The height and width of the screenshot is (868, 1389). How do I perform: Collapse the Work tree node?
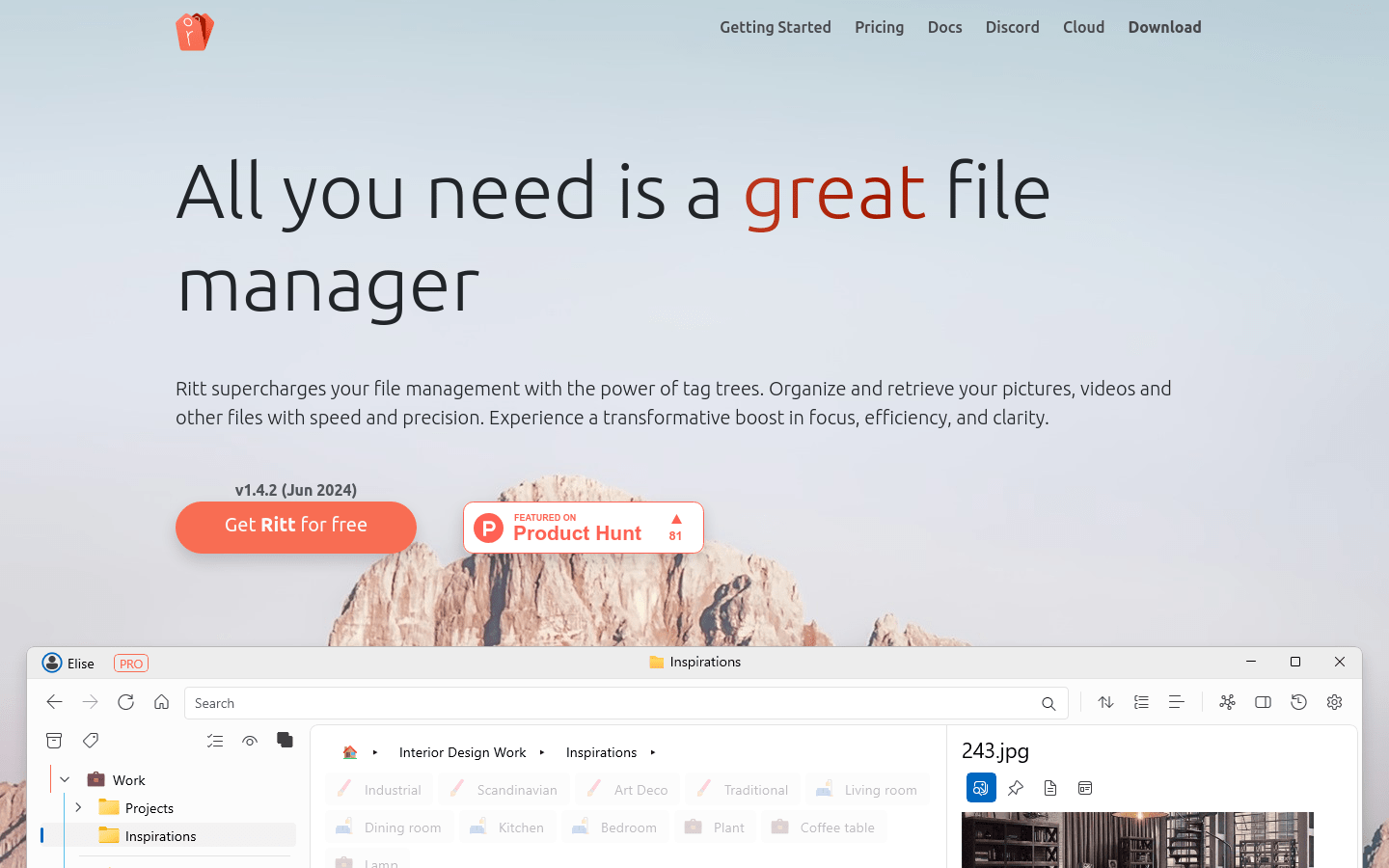[x=65, y=779]
